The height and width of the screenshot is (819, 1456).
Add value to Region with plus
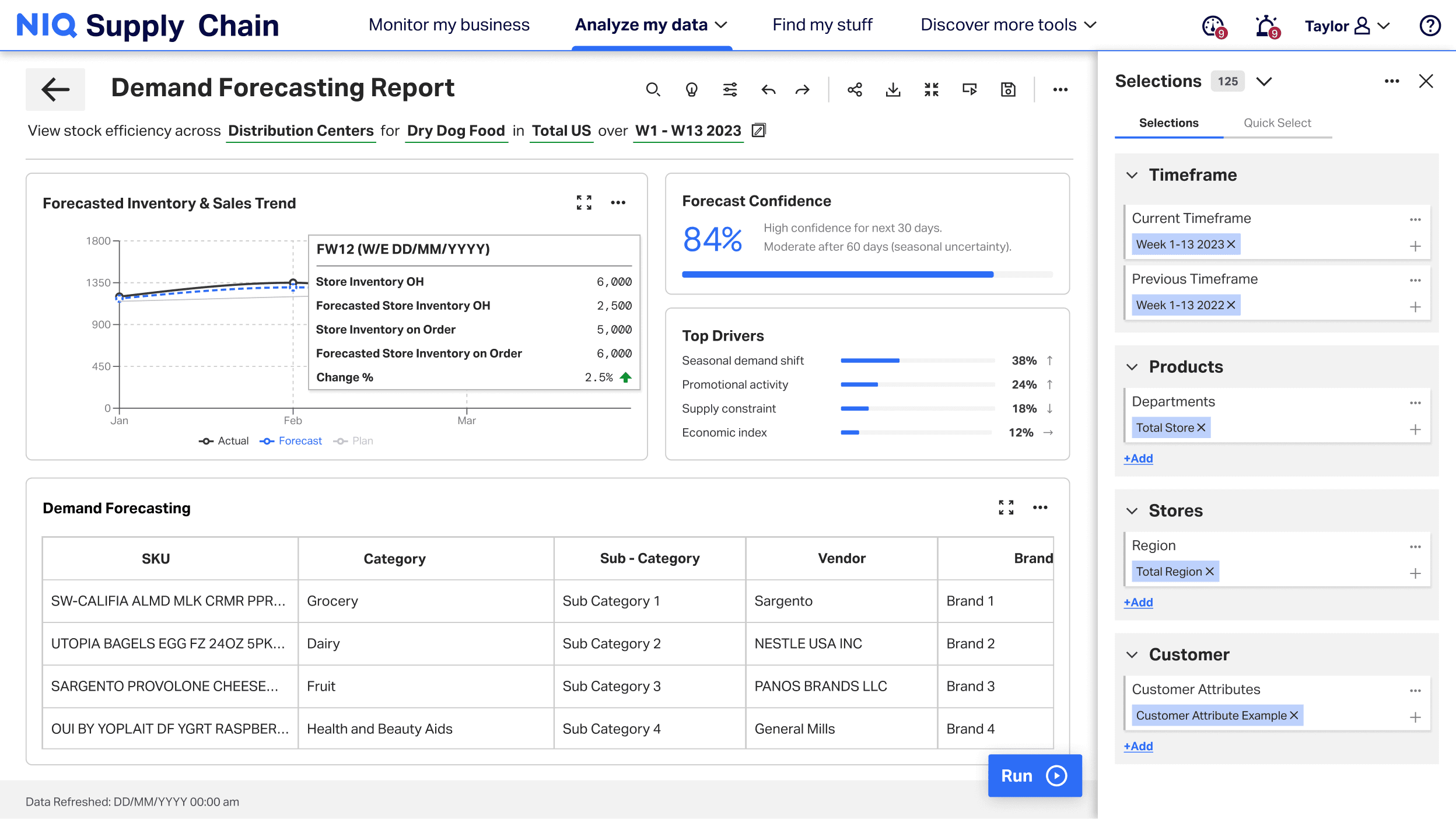[1415, 573]
